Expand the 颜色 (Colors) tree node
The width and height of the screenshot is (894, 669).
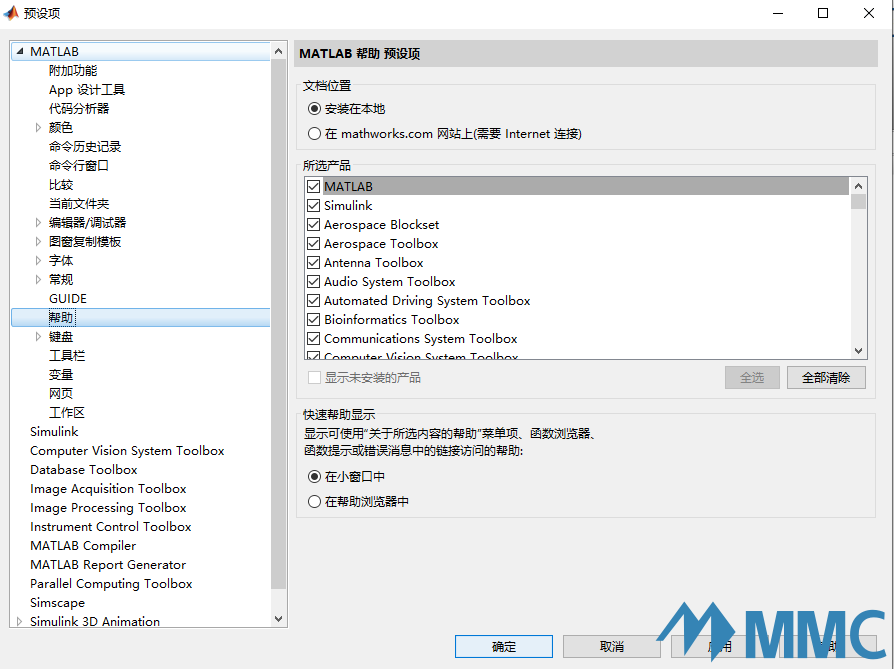coord(38,127)
